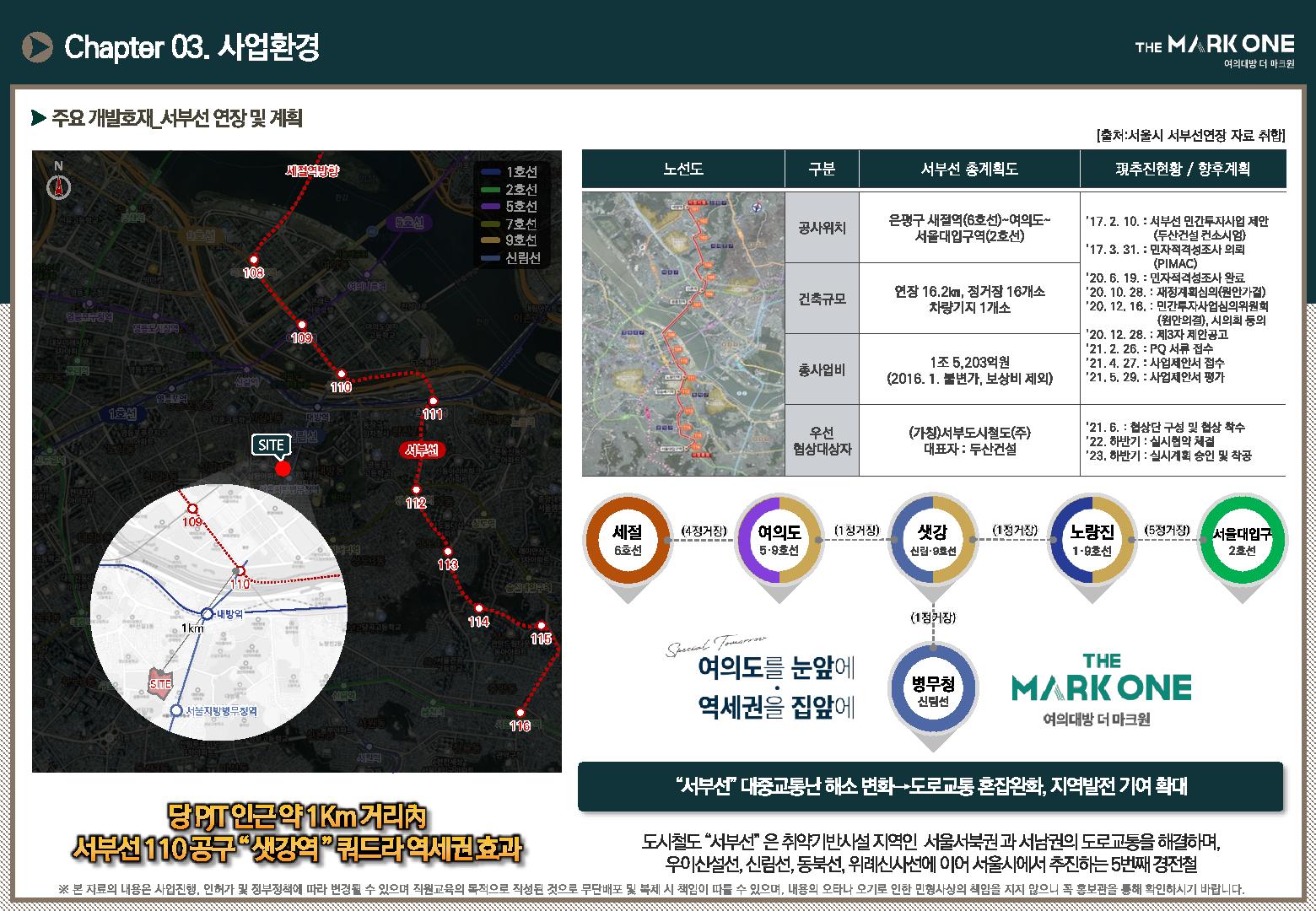Click station marker 112 on the map
Image resolution: width=1316 pixels, height=911 pixels.
416,490
